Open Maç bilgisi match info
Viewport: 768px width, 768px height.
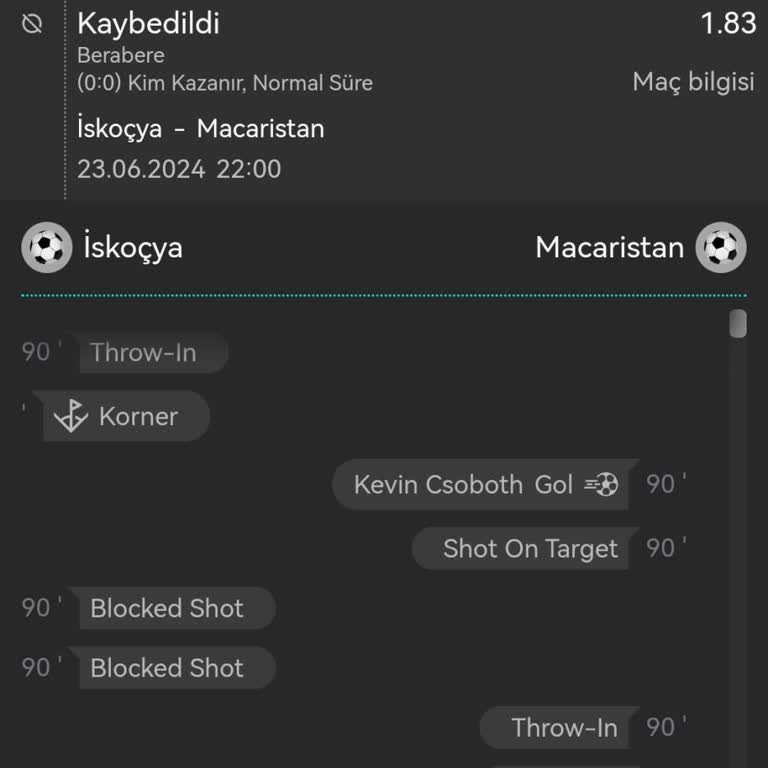pyautogui.click(x=693, y=82)
